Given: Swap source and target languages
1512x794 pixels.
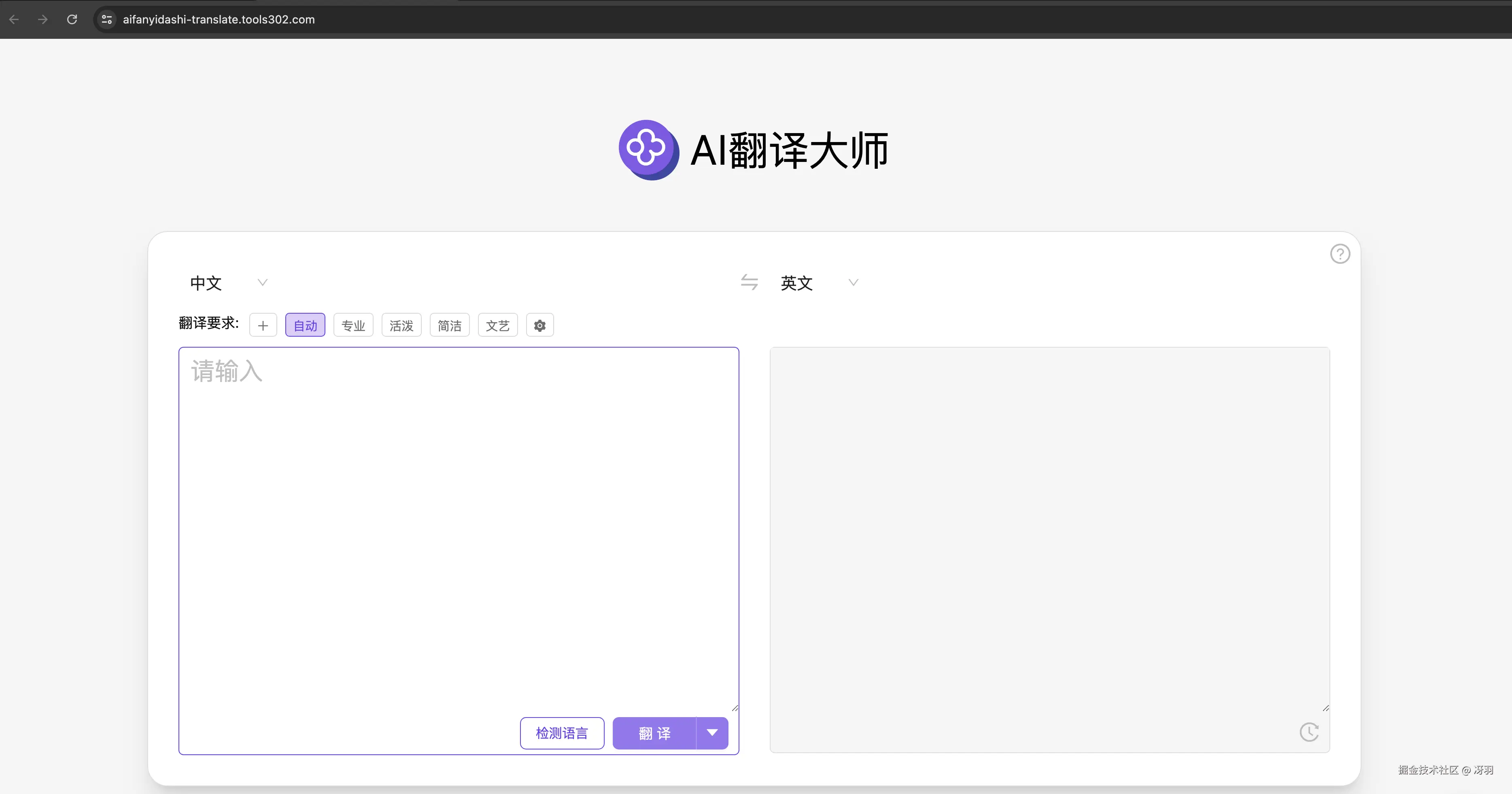Looking at the screenshot, I should click(x=749, y=282).
